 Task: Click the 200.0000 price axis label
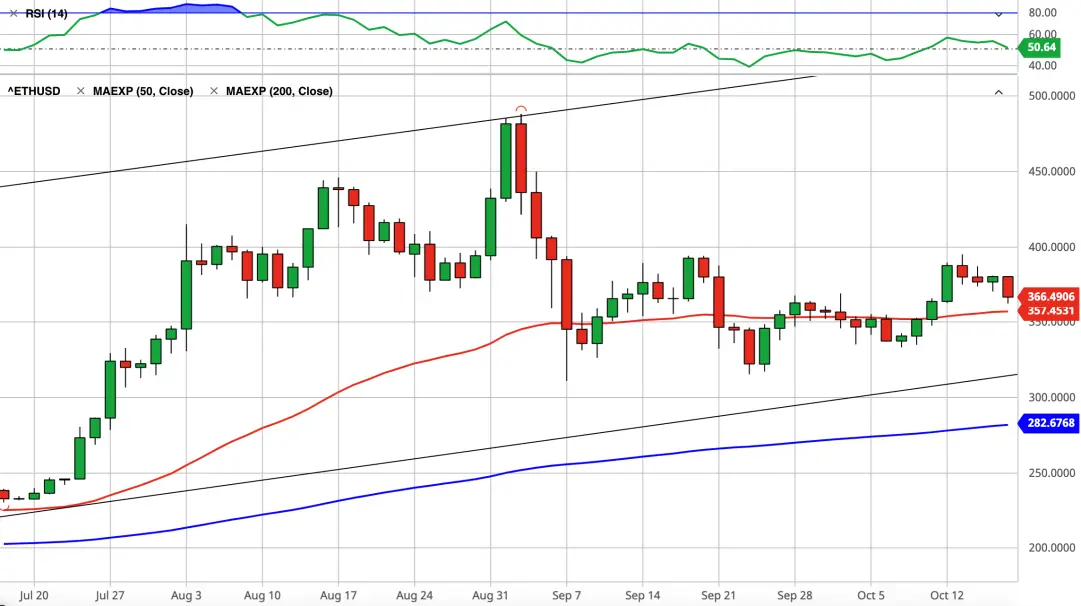tap(1051, 548)
